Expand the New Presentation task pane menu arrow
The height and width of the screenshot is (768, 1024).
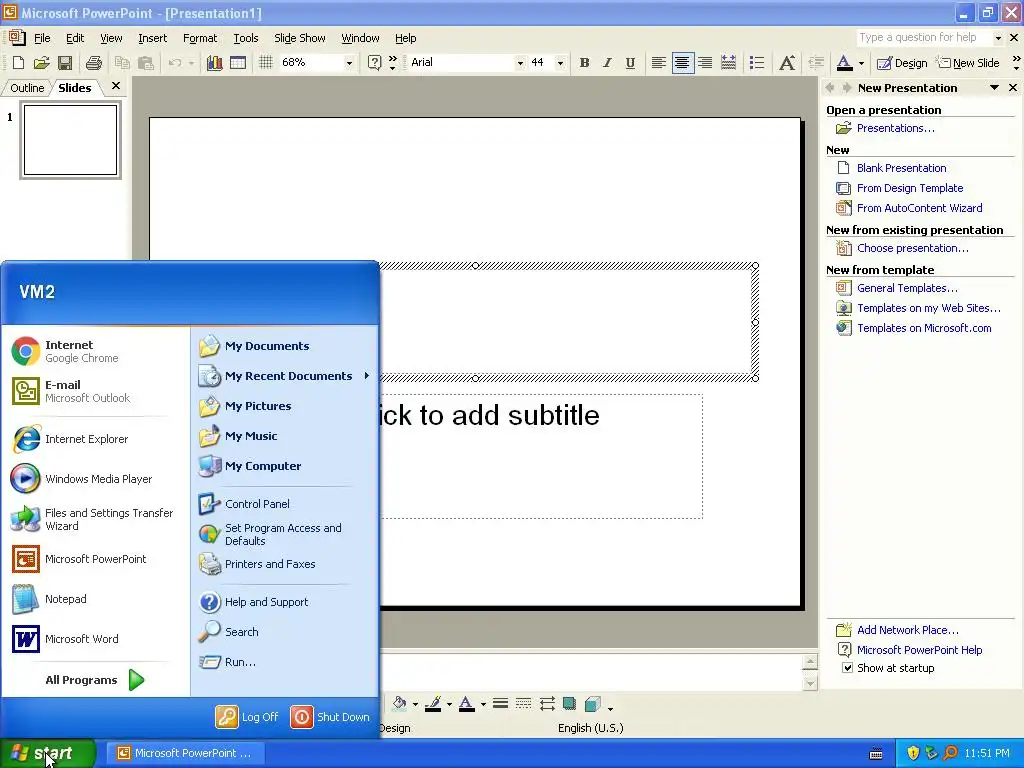[x=994, y=88]
